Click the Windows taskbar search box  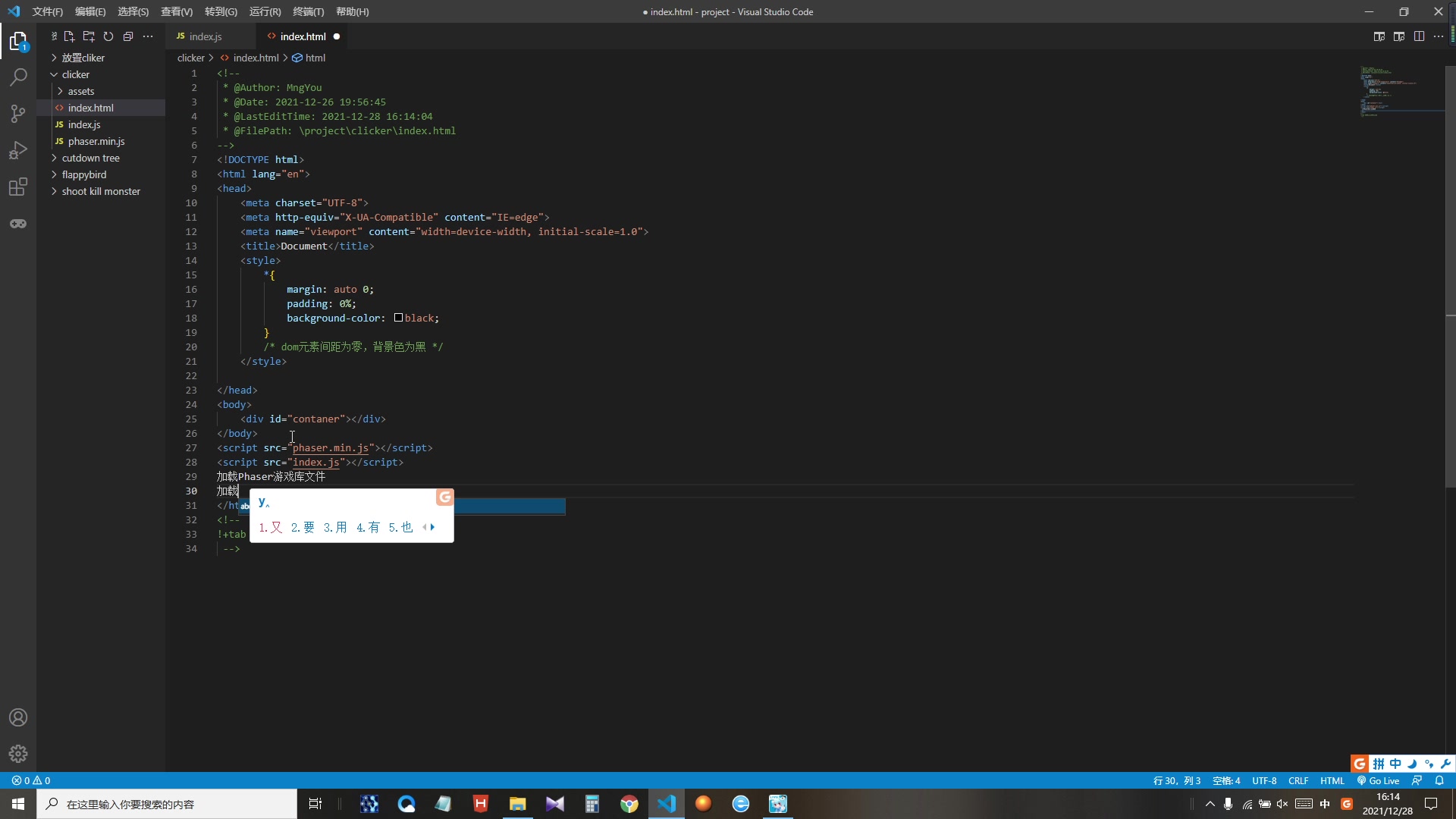click(x=167, y=804)
